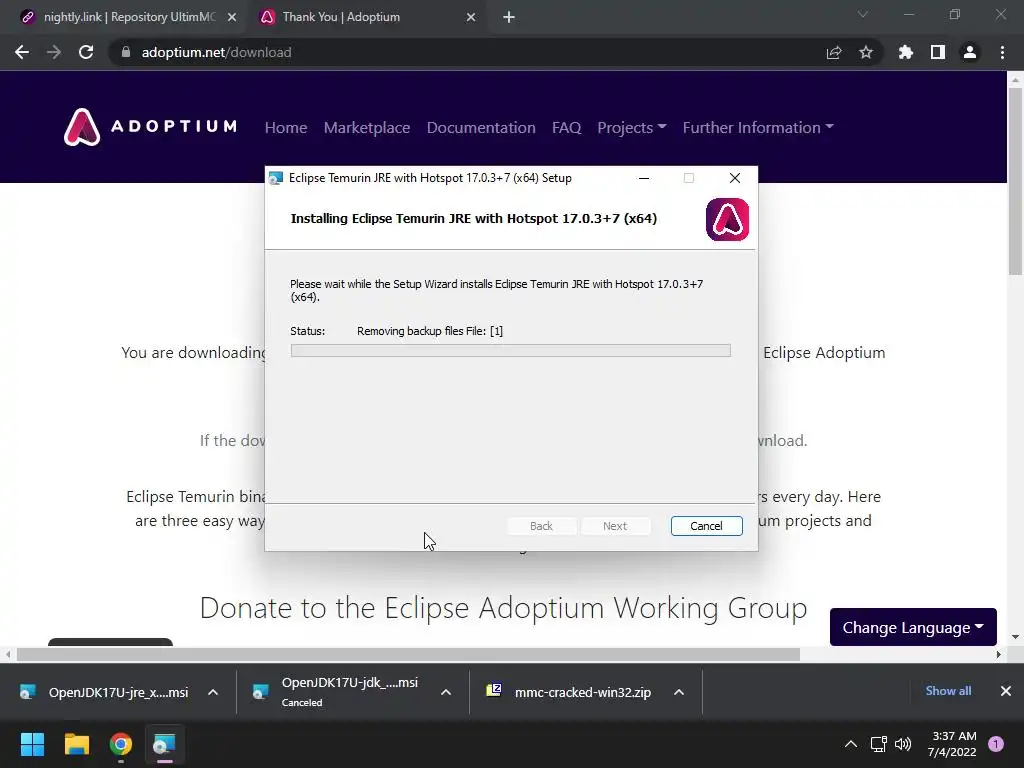Open the network tray icon
1024x768 pixels.
(879, 744)
